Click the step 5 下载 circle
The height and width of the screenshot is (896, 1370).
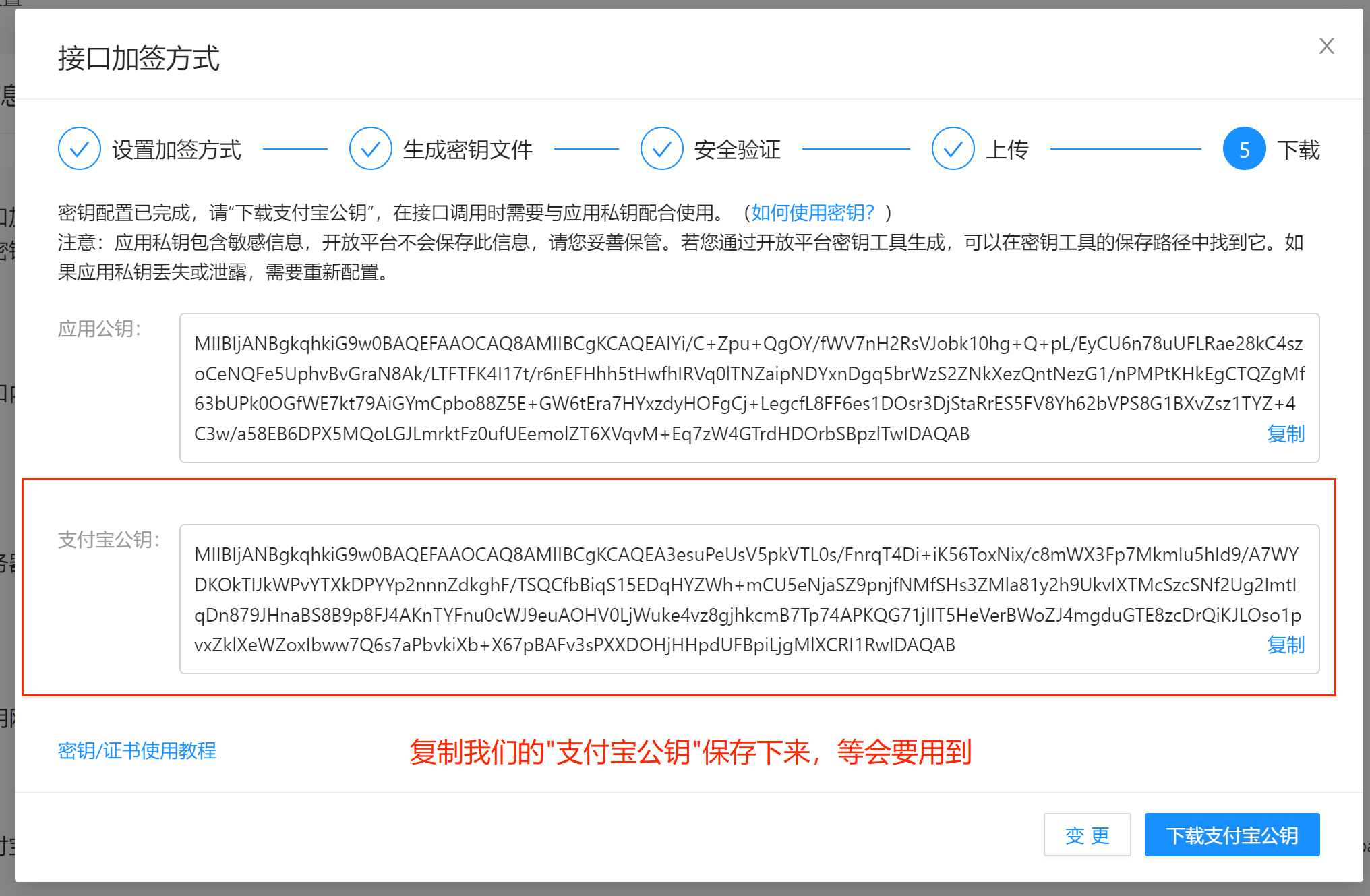click(1245, 148)
